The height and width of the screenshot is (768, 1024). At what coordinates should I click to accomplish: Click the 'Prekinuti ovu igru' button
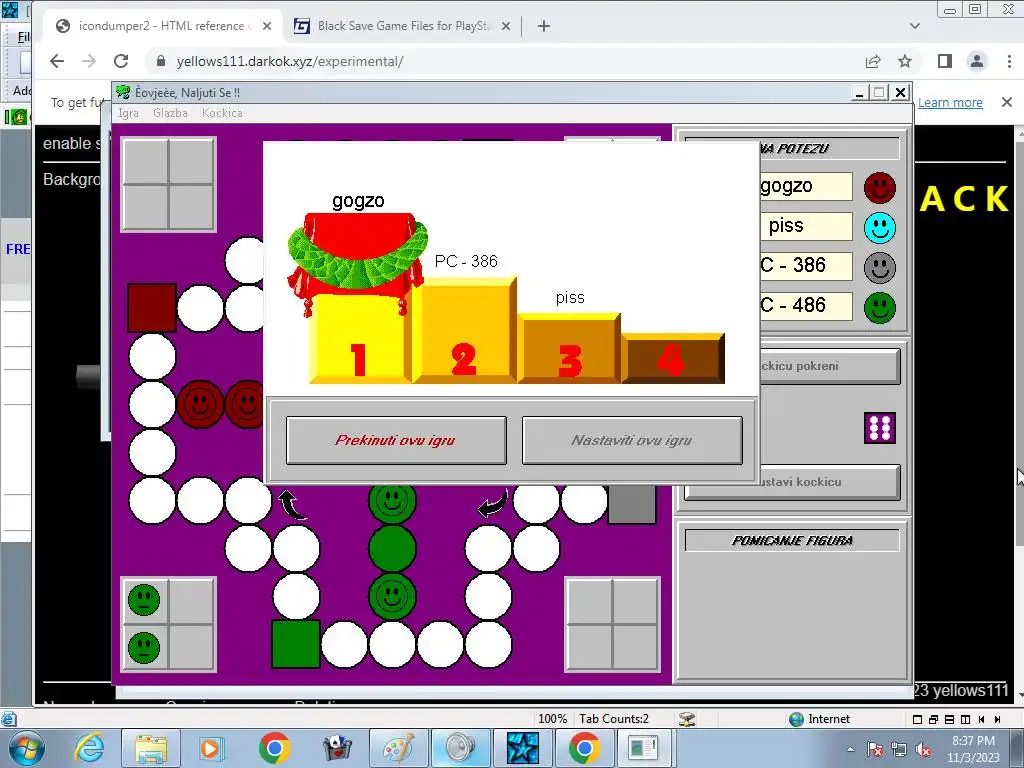pos(396,440)
